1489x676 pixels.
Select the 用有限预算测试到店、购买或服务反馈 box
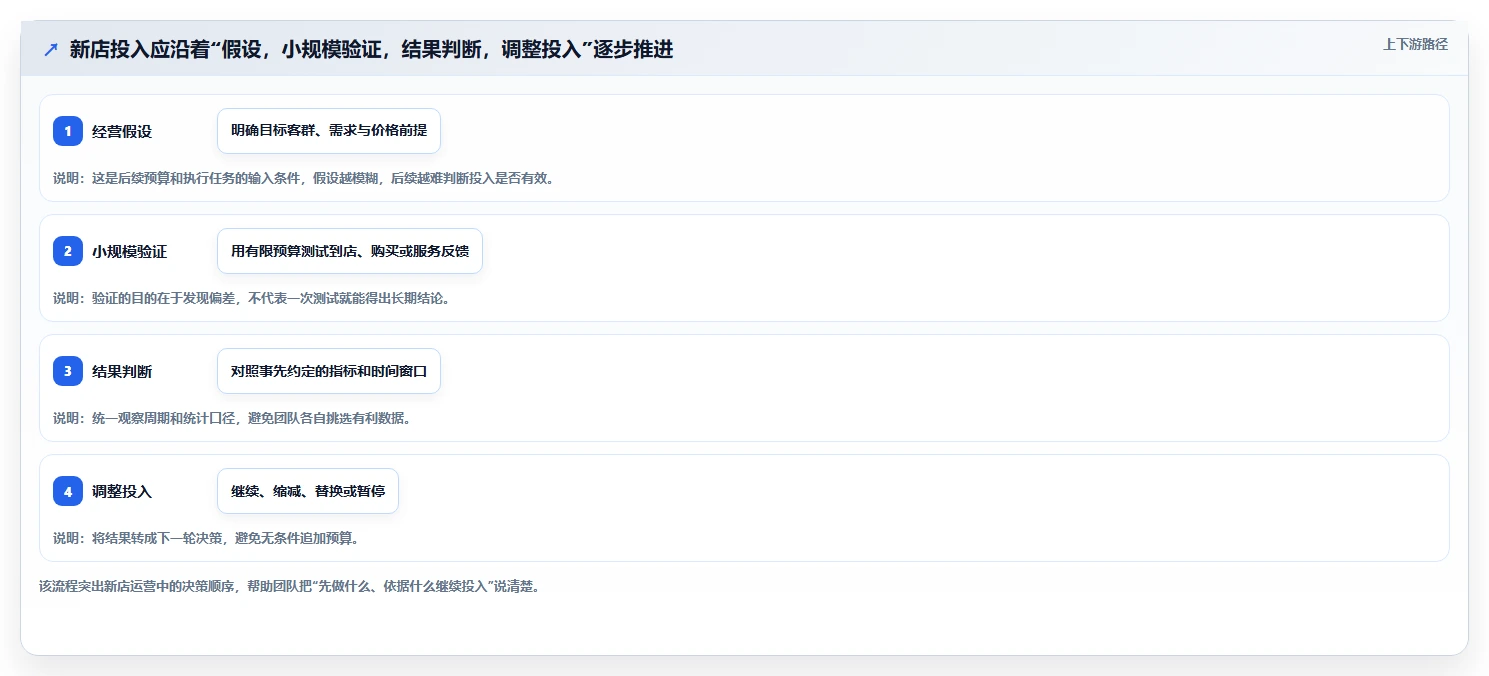tap(350, 251)
